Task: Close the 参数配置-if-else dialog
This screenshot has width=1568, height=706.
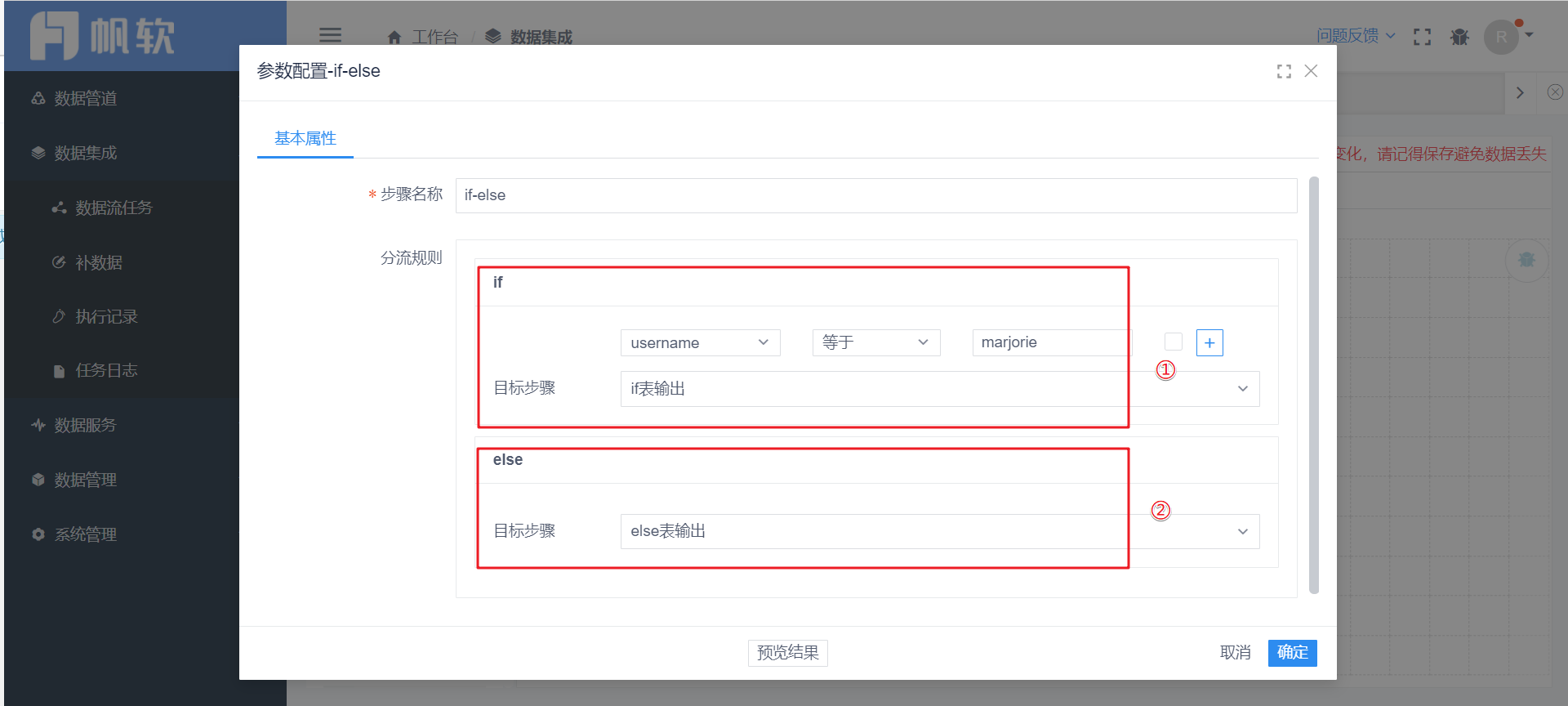Action: [1311, 71]
